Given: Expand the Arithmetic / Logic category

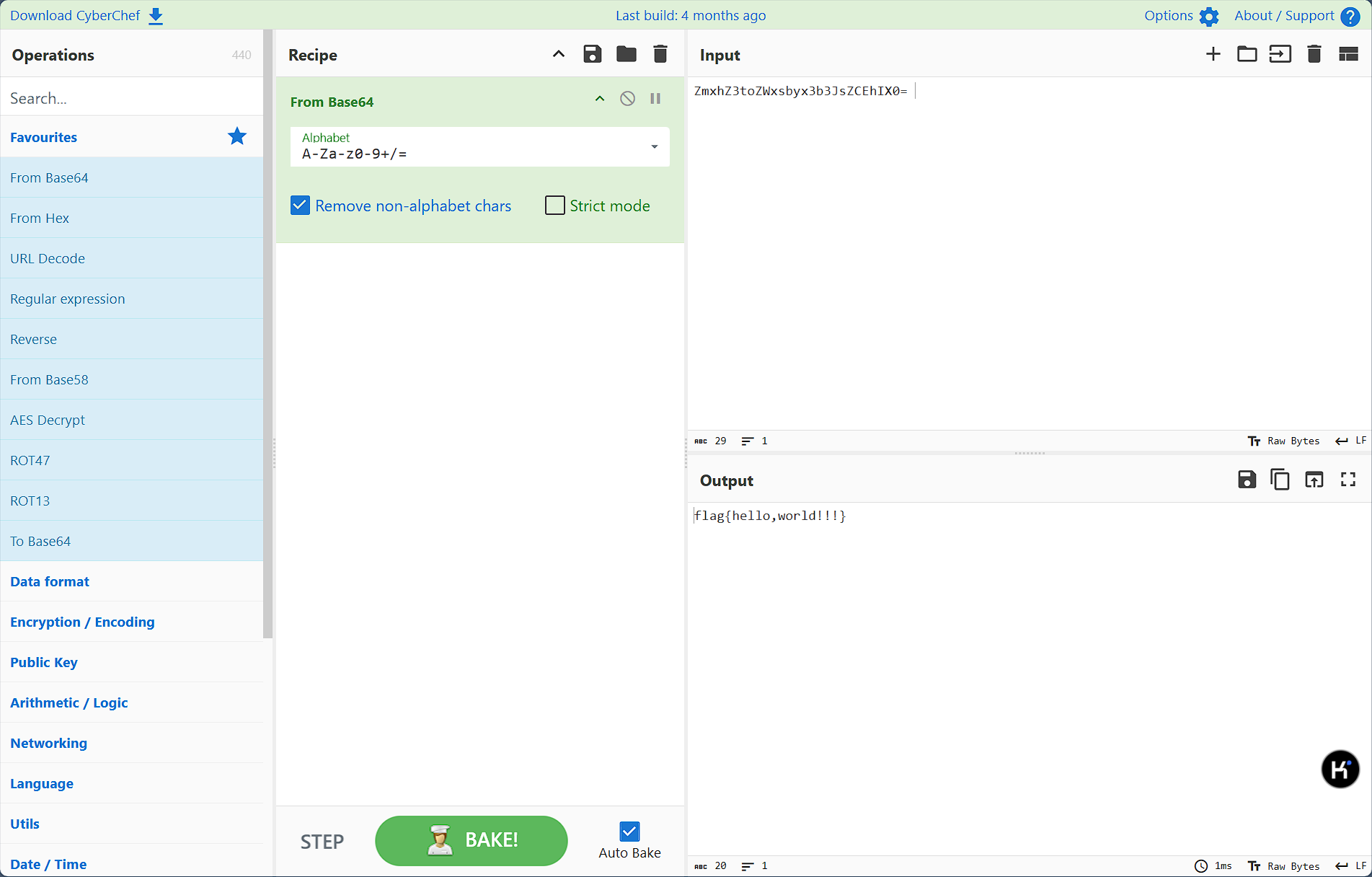Looking at the screenshot, I should tap(132, 702).
